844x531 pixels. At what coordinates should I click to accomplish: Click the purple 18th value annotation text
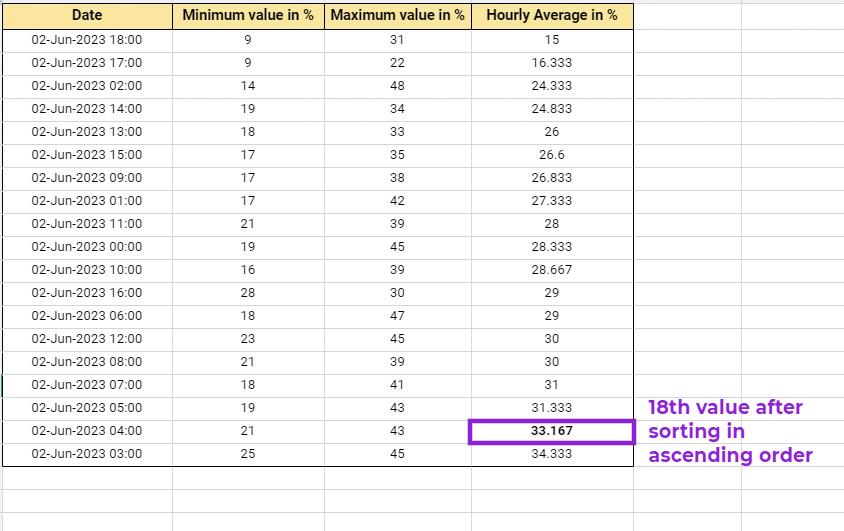(730, 431)
